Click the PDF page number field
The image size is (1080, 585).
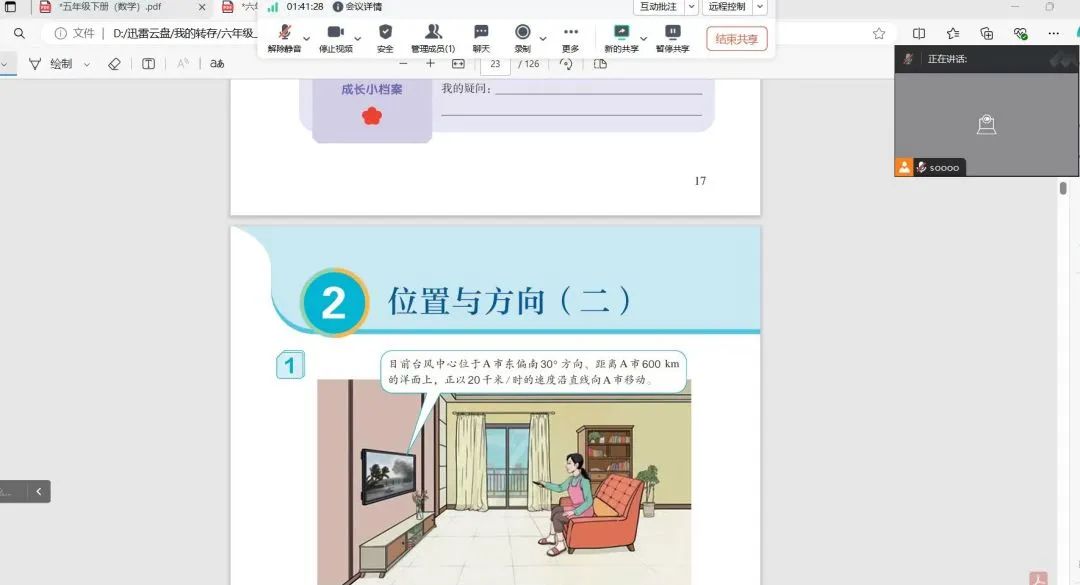click(x=495, y=64)
